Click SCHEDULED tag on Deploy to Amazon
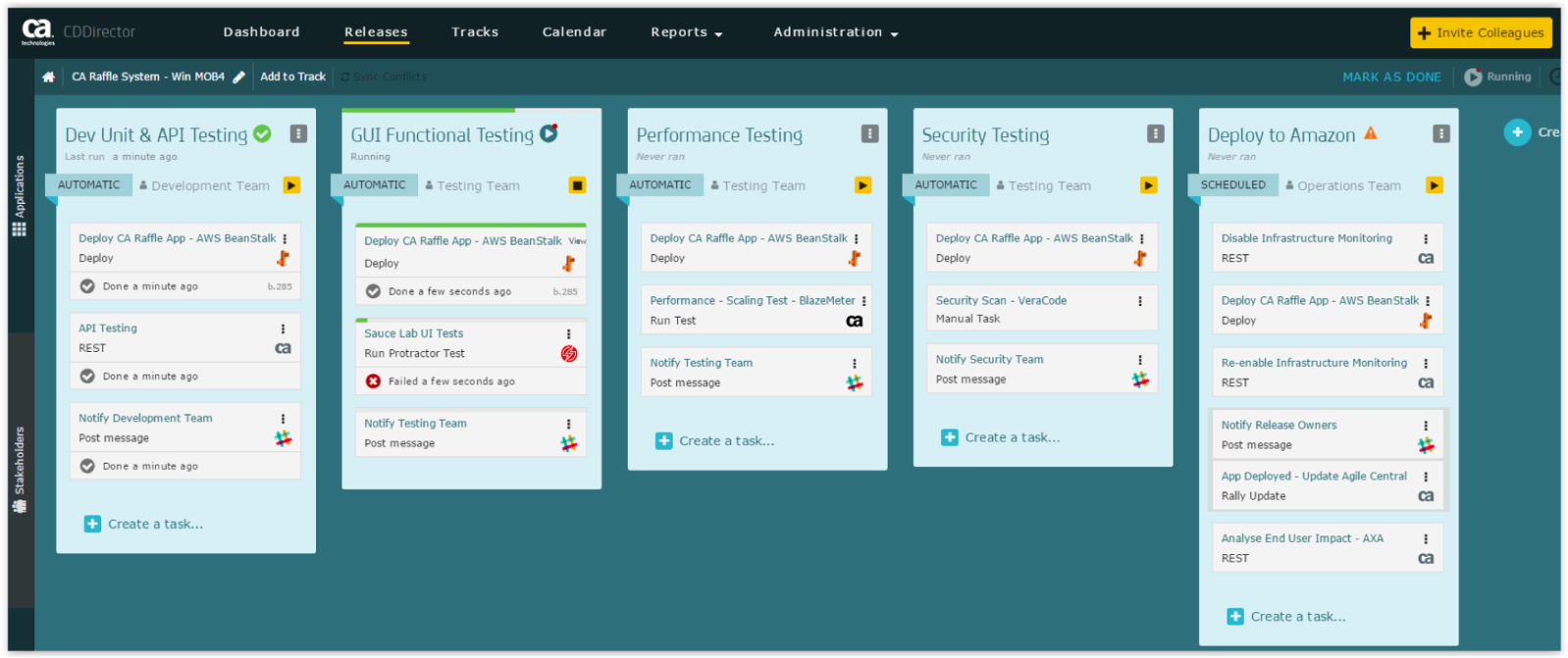 click(x=1232, y=184)
